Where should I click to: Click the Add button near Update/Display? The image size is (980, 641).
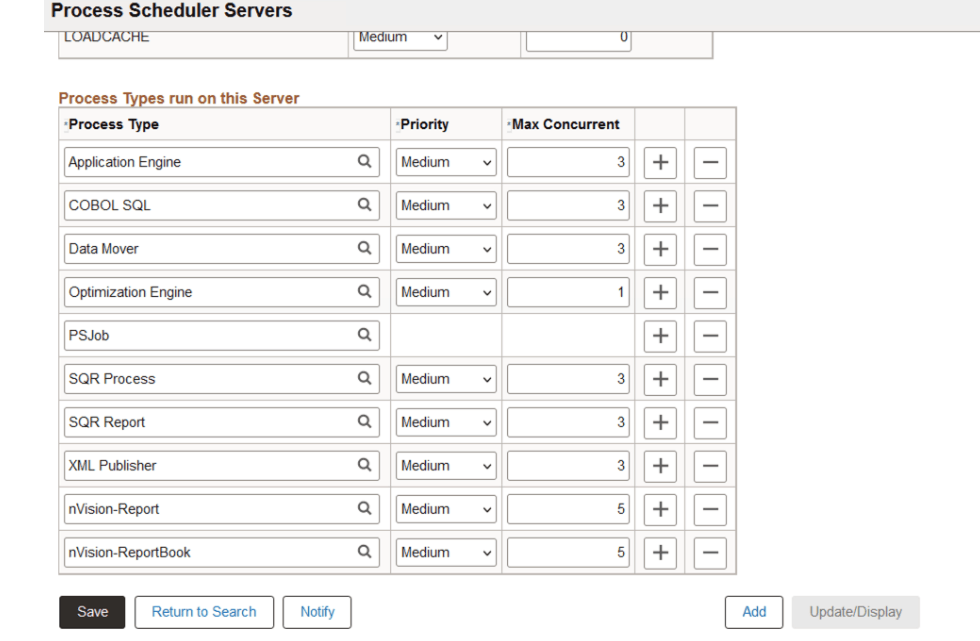pos(754,611)
